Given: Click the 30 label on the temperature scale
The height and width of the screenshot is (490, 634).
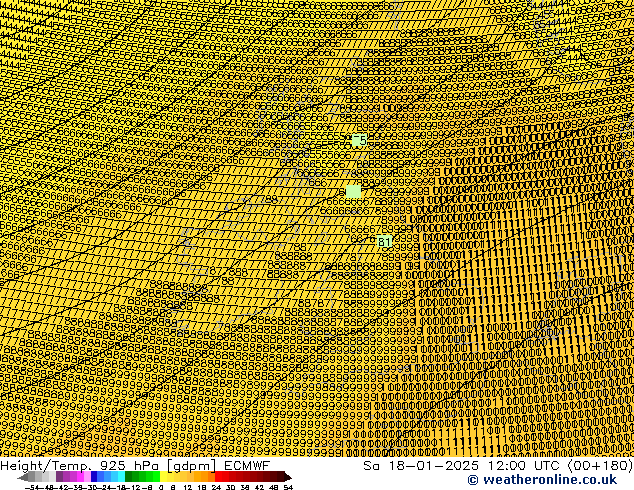Looking at the screenshot, I should click(x=230, y=487).
